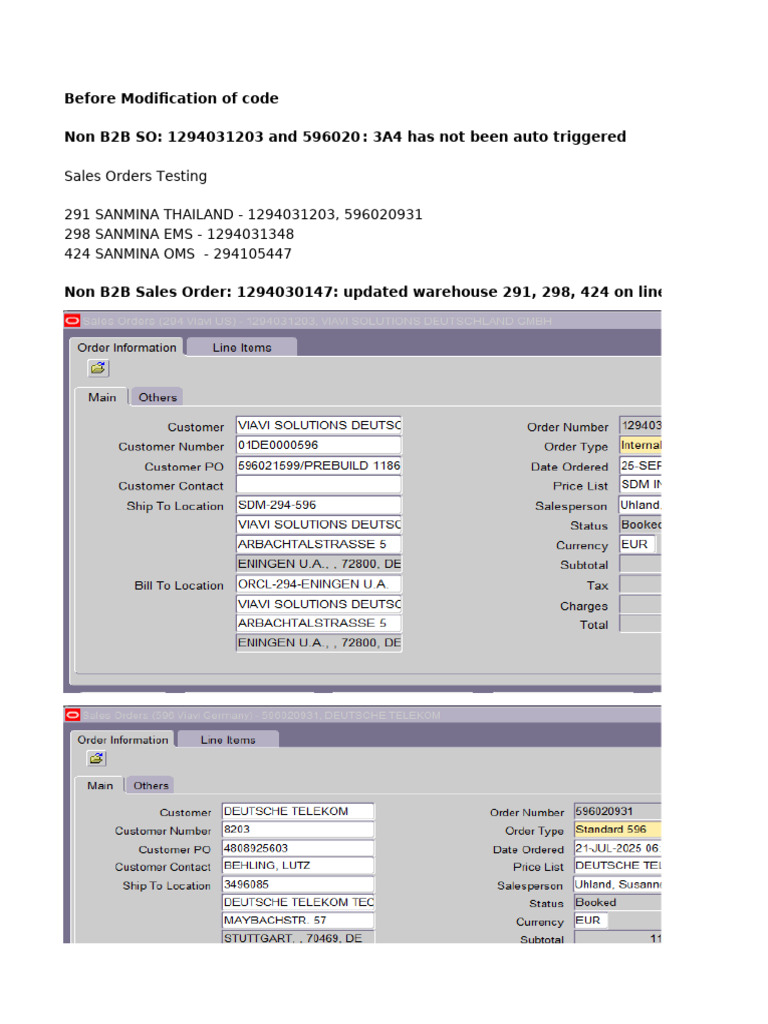The image size is (768, 1024).
Task: Select Order Information tab in the 1294031203 order window
Action: (x=127, y=347)
